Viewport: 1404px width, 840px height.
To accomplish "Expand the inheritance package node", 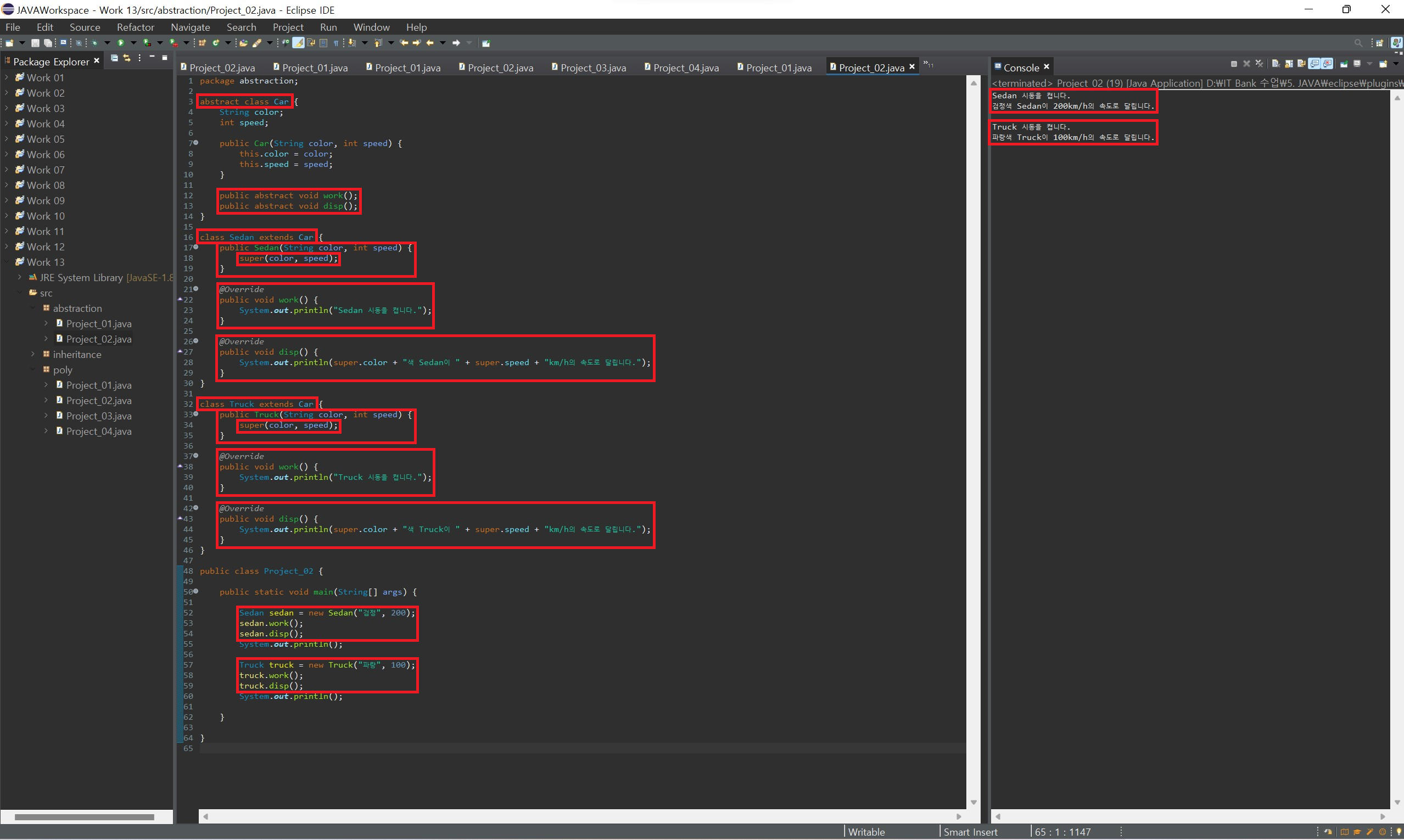I will [33, 354].
